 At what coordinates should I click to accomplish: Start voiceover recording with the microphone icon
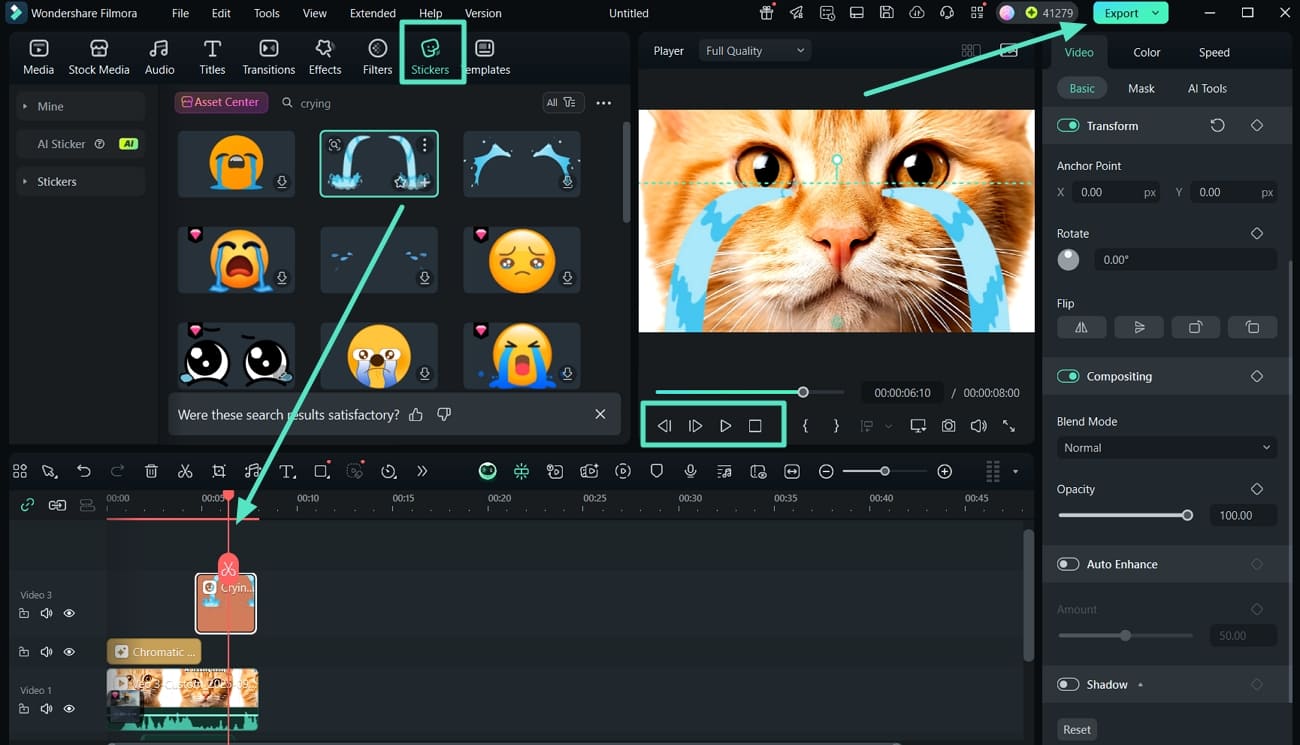[690, 471]
